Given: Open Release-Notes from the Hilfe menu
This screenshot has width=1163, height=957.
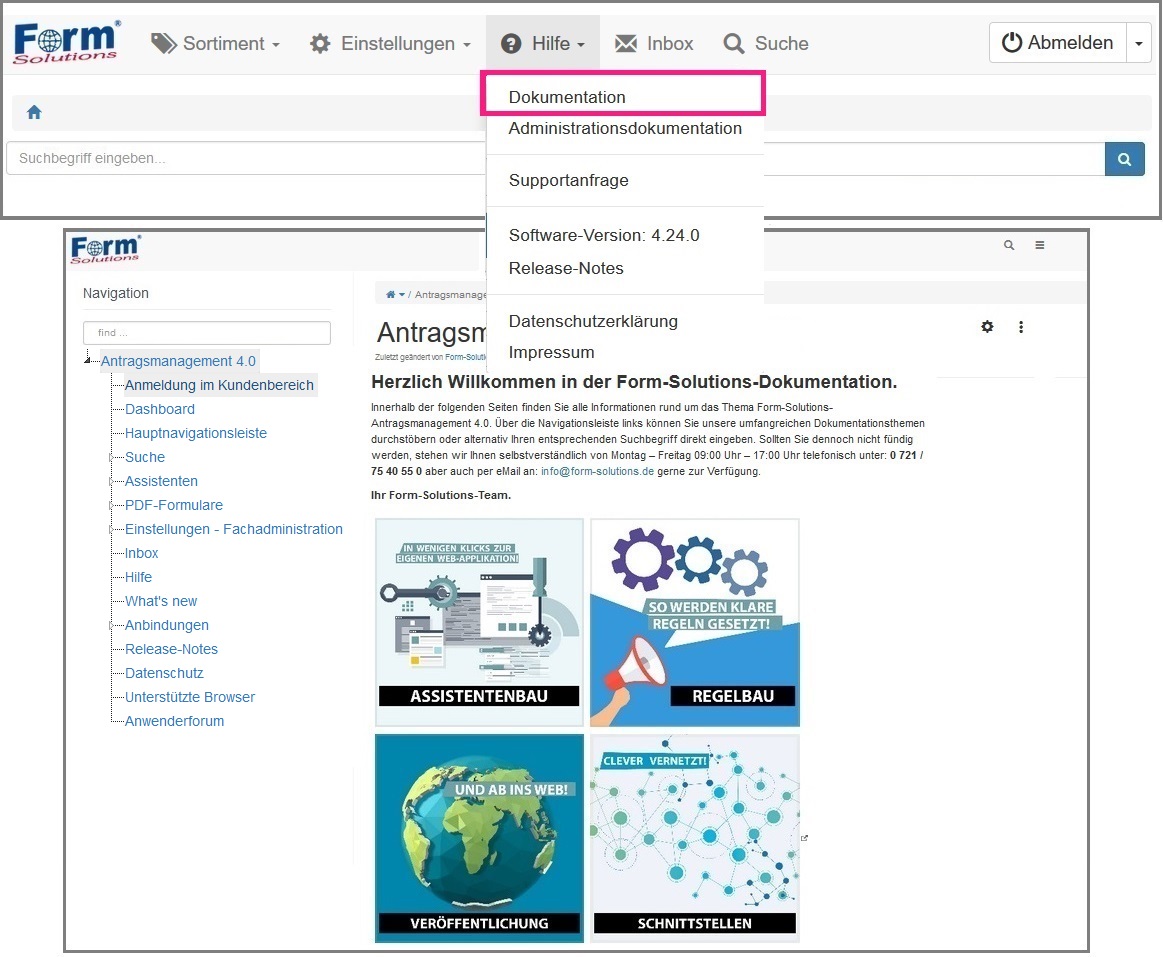Looking at the screenshot, I should pos(566,268).
